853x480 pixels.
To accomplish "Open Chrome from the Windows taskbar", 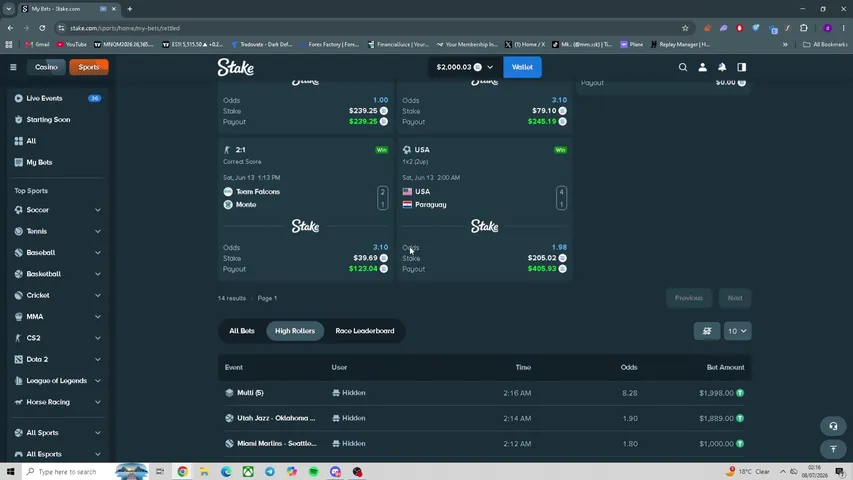I will point(182,471).
